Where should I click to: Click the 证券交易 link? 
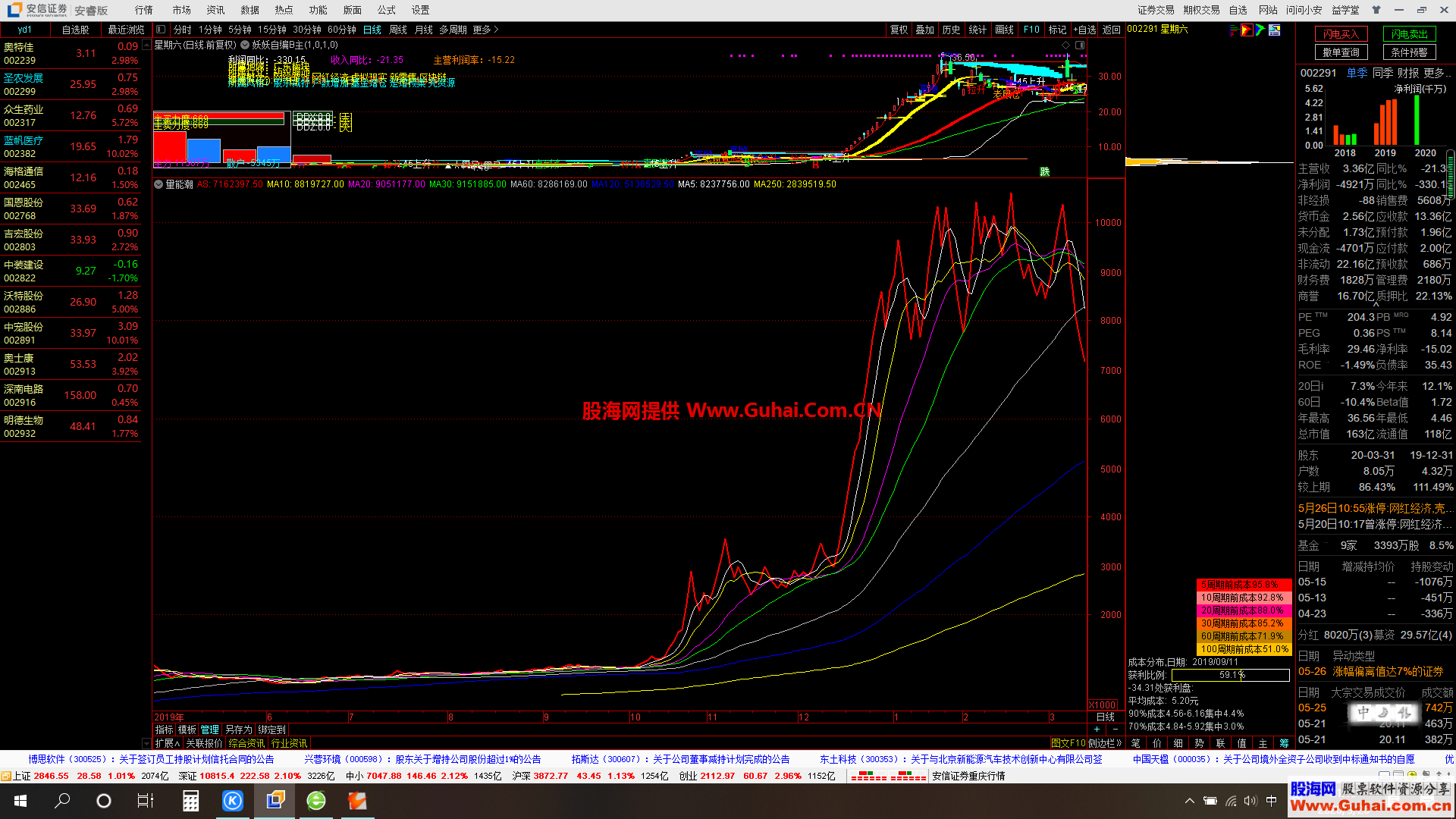(1156, 10)
